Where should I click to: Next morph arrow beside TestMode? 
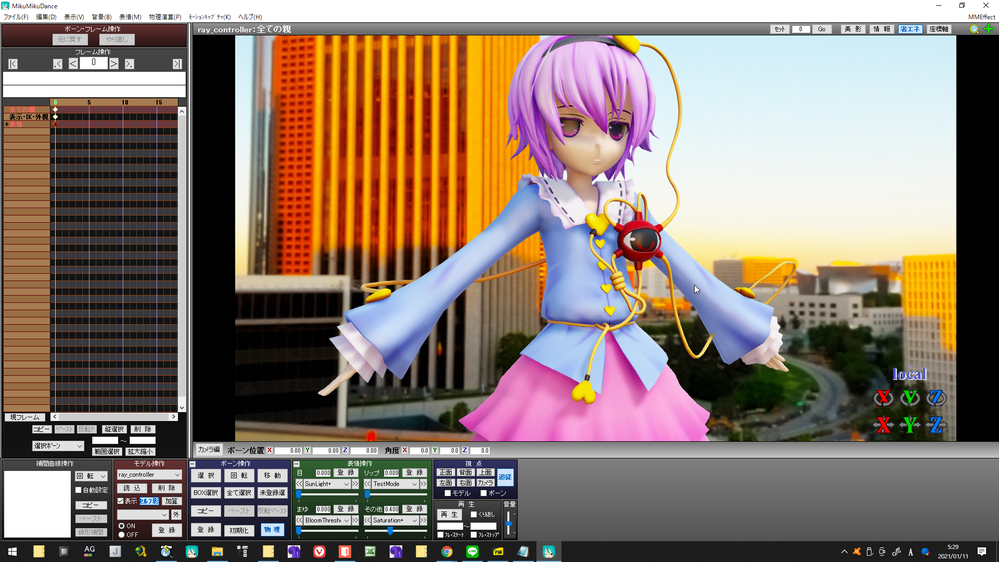click(x=424, y=484)
